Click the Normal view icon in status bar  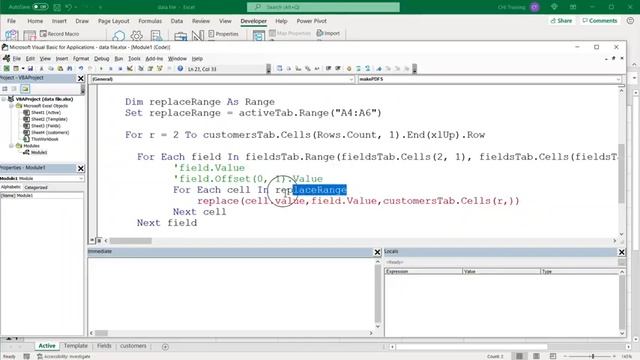(519, 356)
